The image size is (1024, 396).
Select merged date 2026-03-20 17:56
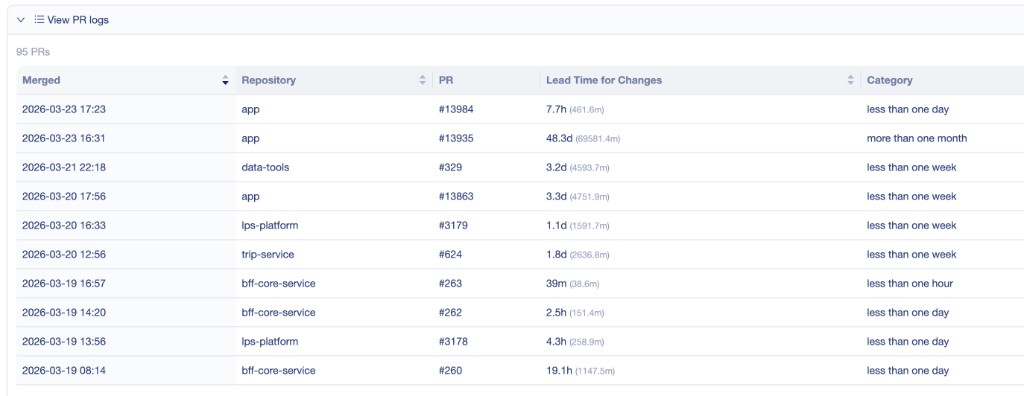click(64, 196)
